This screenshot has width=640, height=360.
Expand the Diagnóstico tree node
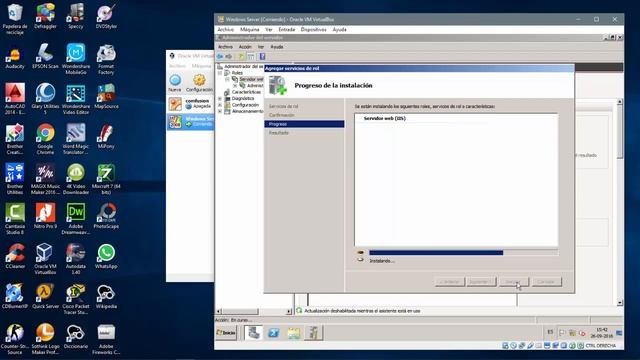[x=220, y=98]
